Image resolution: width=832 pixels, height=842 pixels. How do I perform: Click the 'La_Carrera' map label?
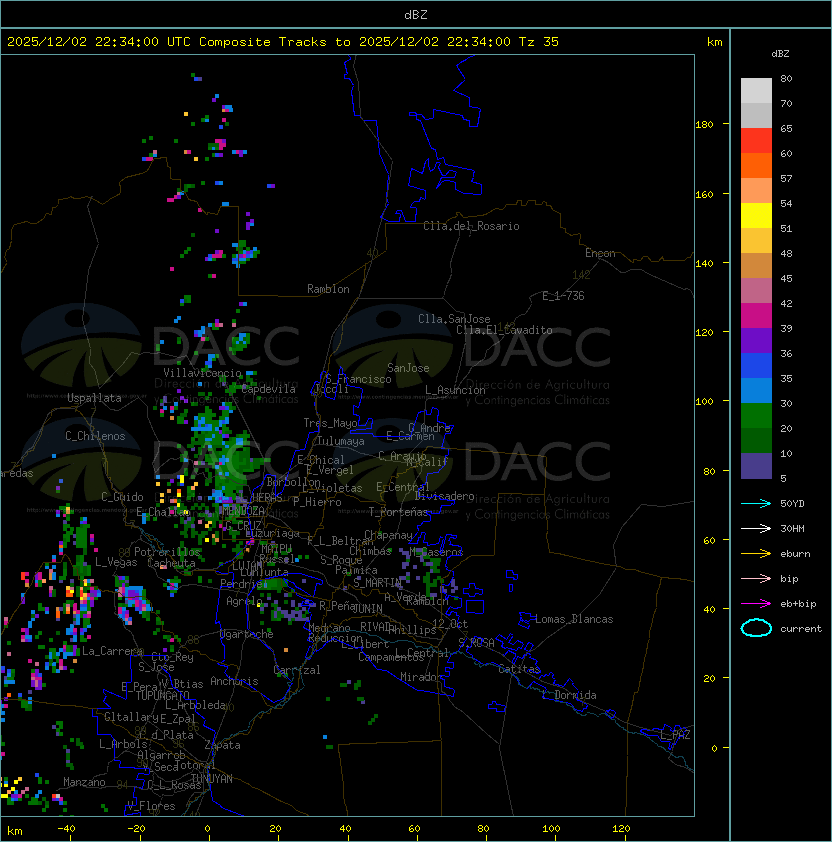(x=112, y=651)
